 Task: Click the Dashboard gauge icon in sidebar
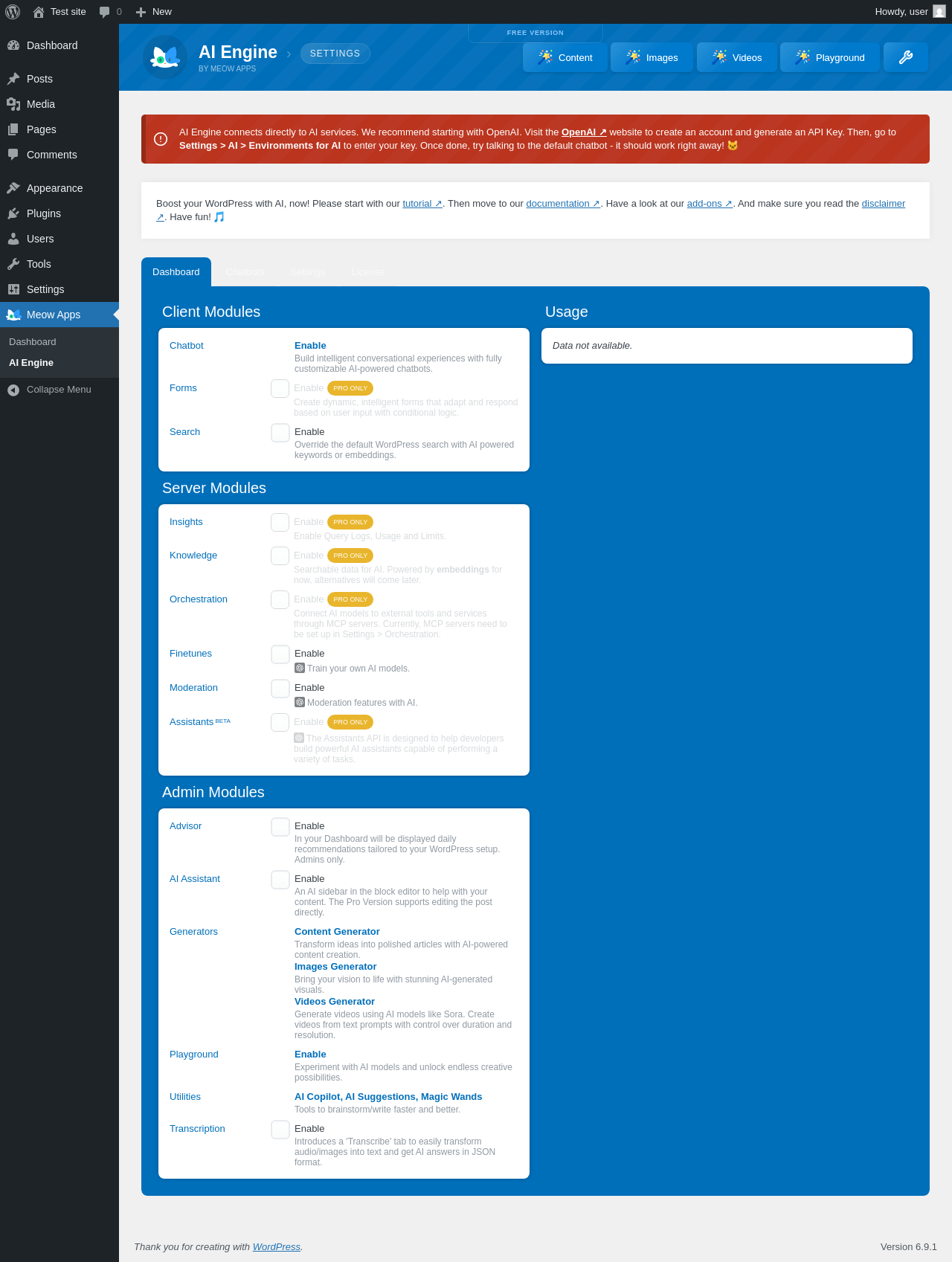13,45
